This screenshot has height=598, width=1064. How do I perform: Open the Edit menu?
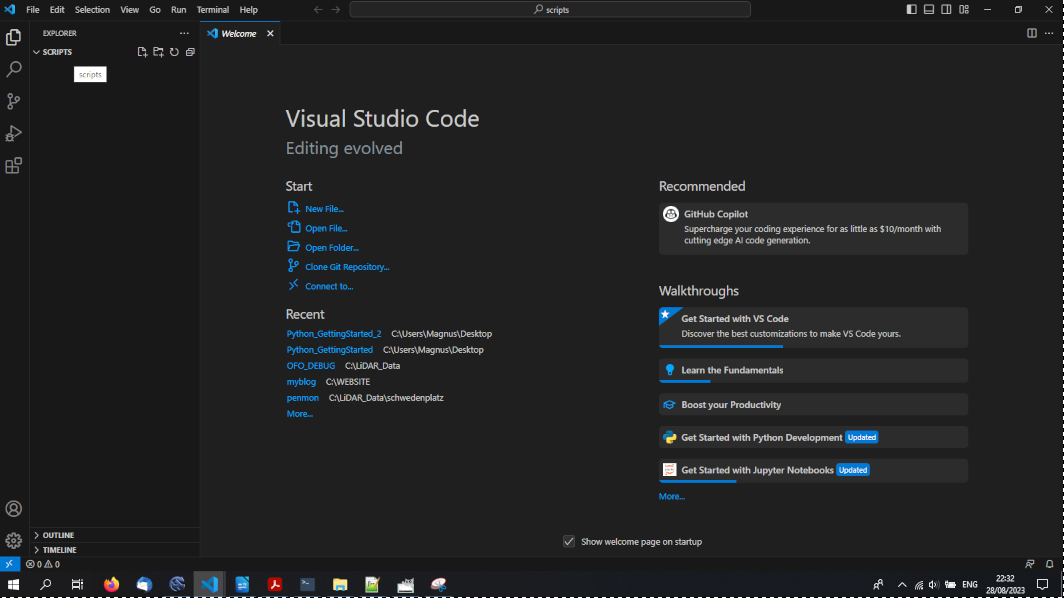[57, 10]
